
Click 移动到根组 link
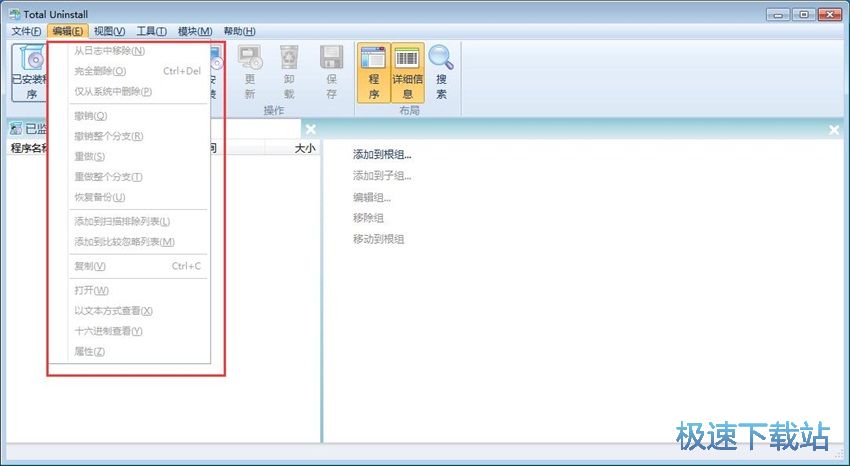pyautogui.click(x=378, y=239)
